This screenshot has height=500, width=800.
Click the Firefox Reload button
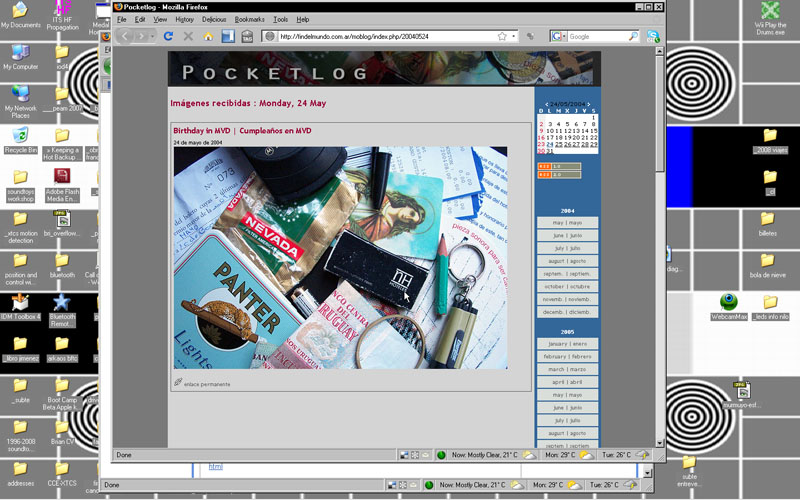(168, 36)
